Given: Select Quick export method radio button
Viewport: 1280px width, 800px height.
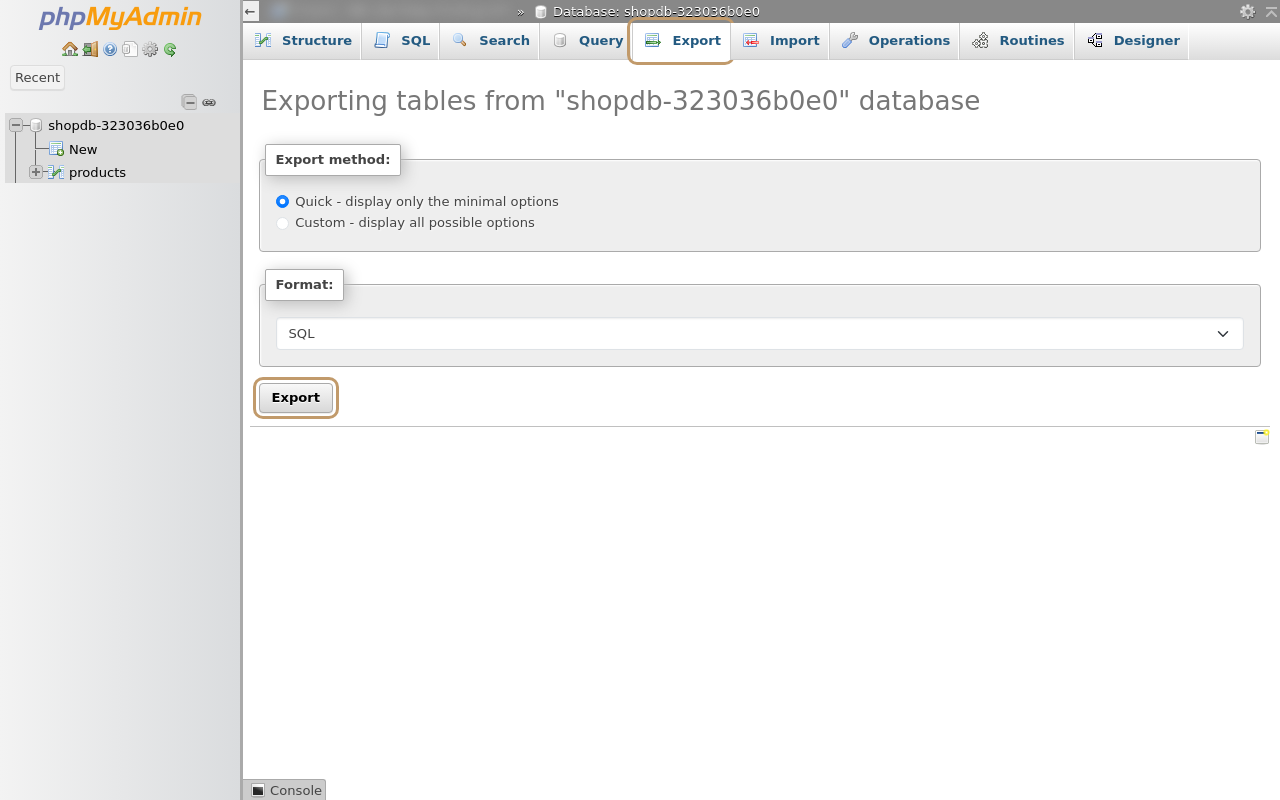Looking at the screenshot, I should point(282,201).
